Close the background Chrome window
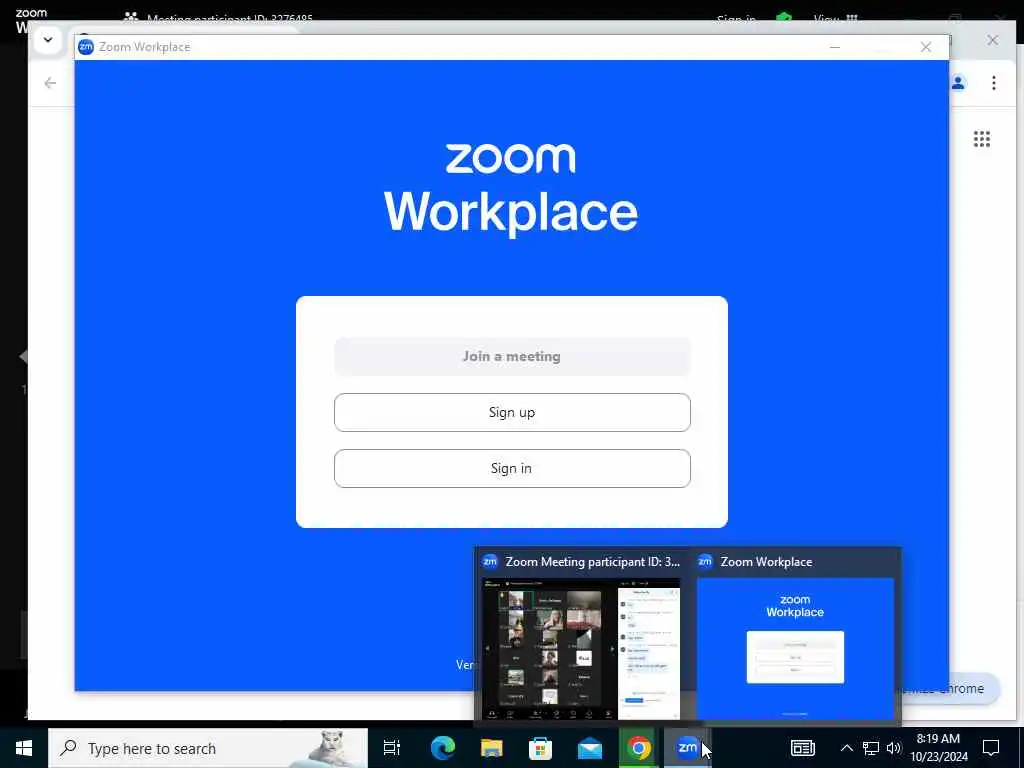 993,40
